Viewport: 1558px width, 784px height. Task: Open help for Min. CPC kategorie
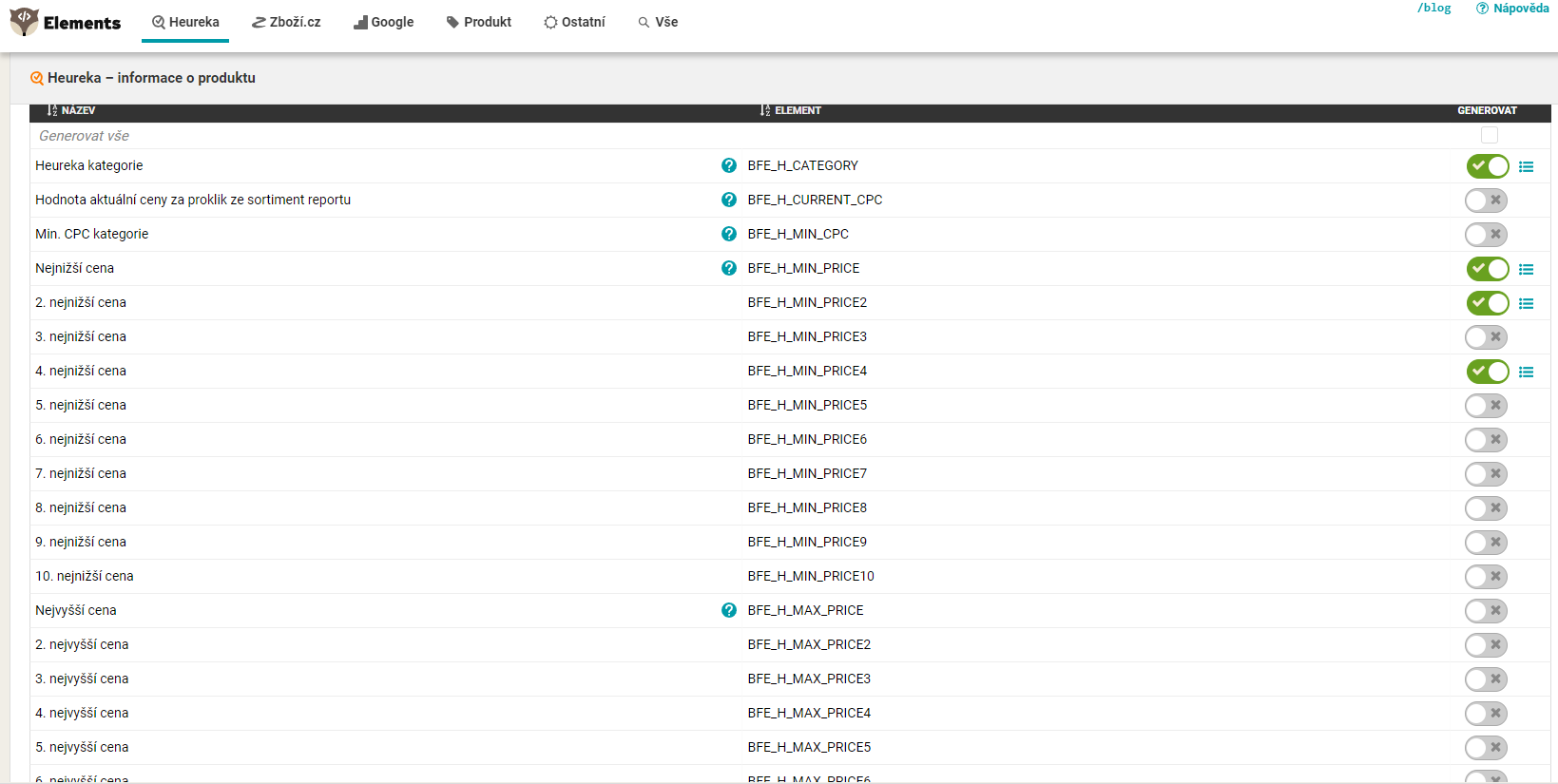pos(729,234)
